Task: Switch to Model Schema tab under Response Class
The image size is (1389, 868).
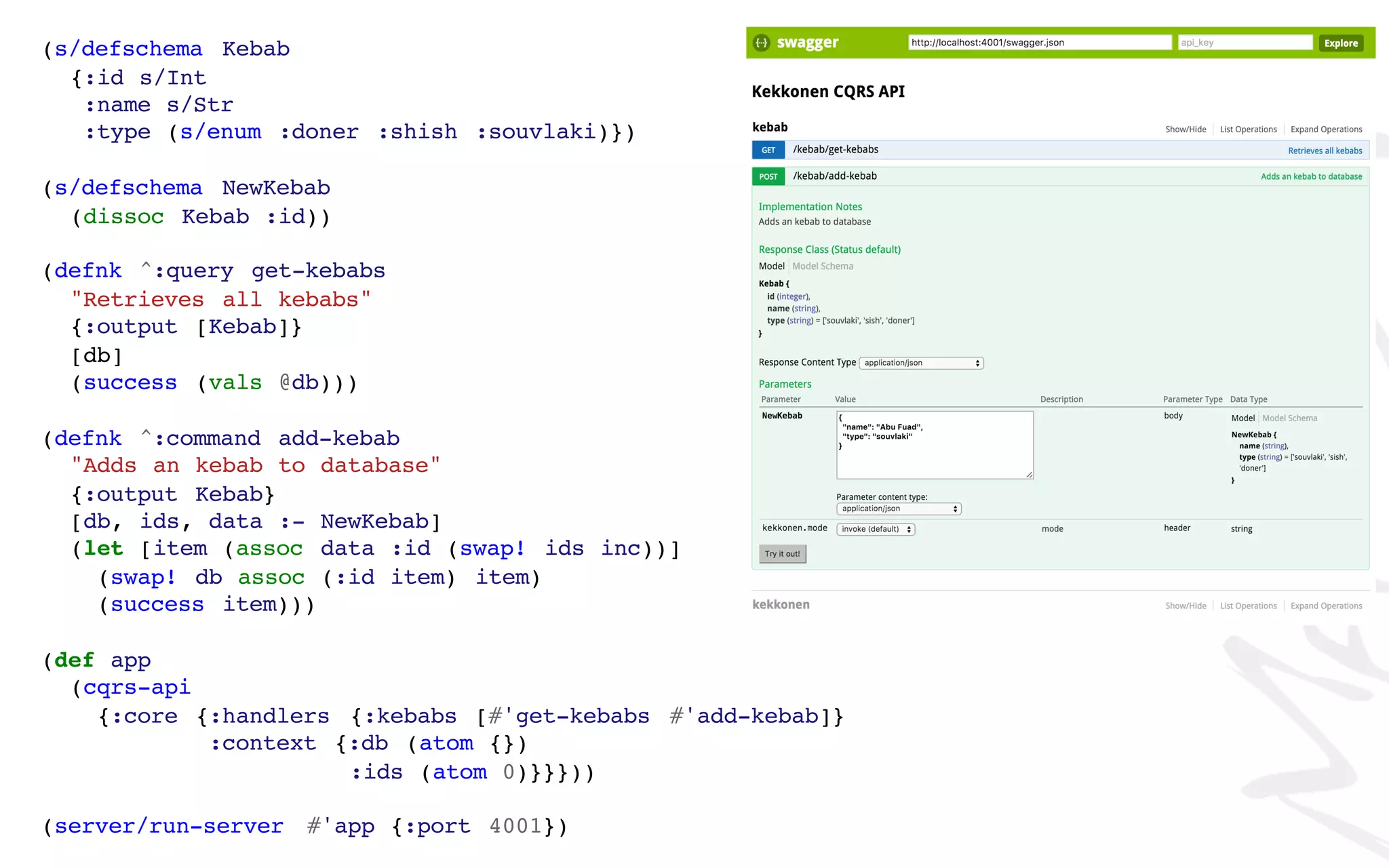Action: coord(823,266)
